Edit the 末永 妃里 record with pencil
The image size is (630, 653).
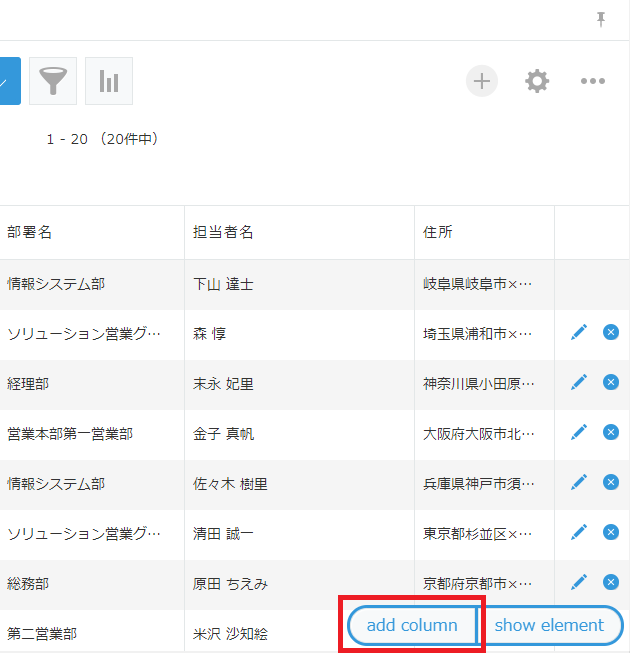[x=578, y=382]
